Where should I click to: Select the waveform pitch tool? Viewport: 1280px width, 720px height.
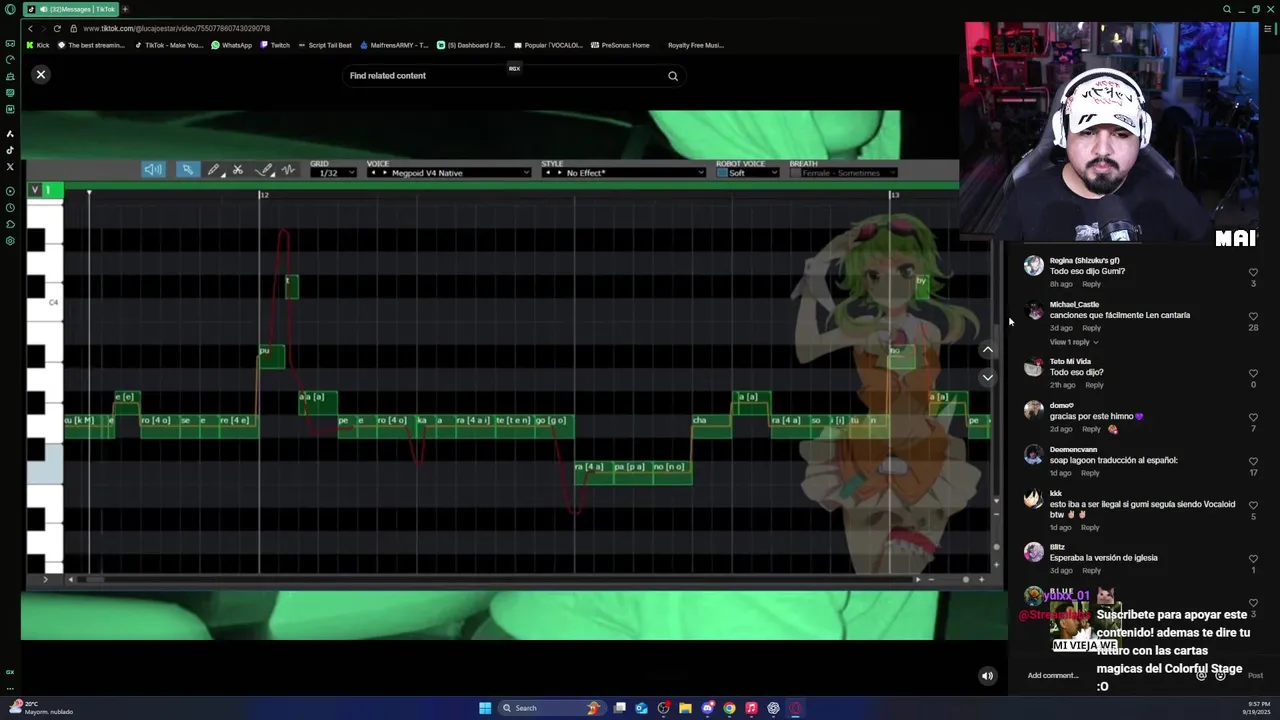[x=288, y=170]
